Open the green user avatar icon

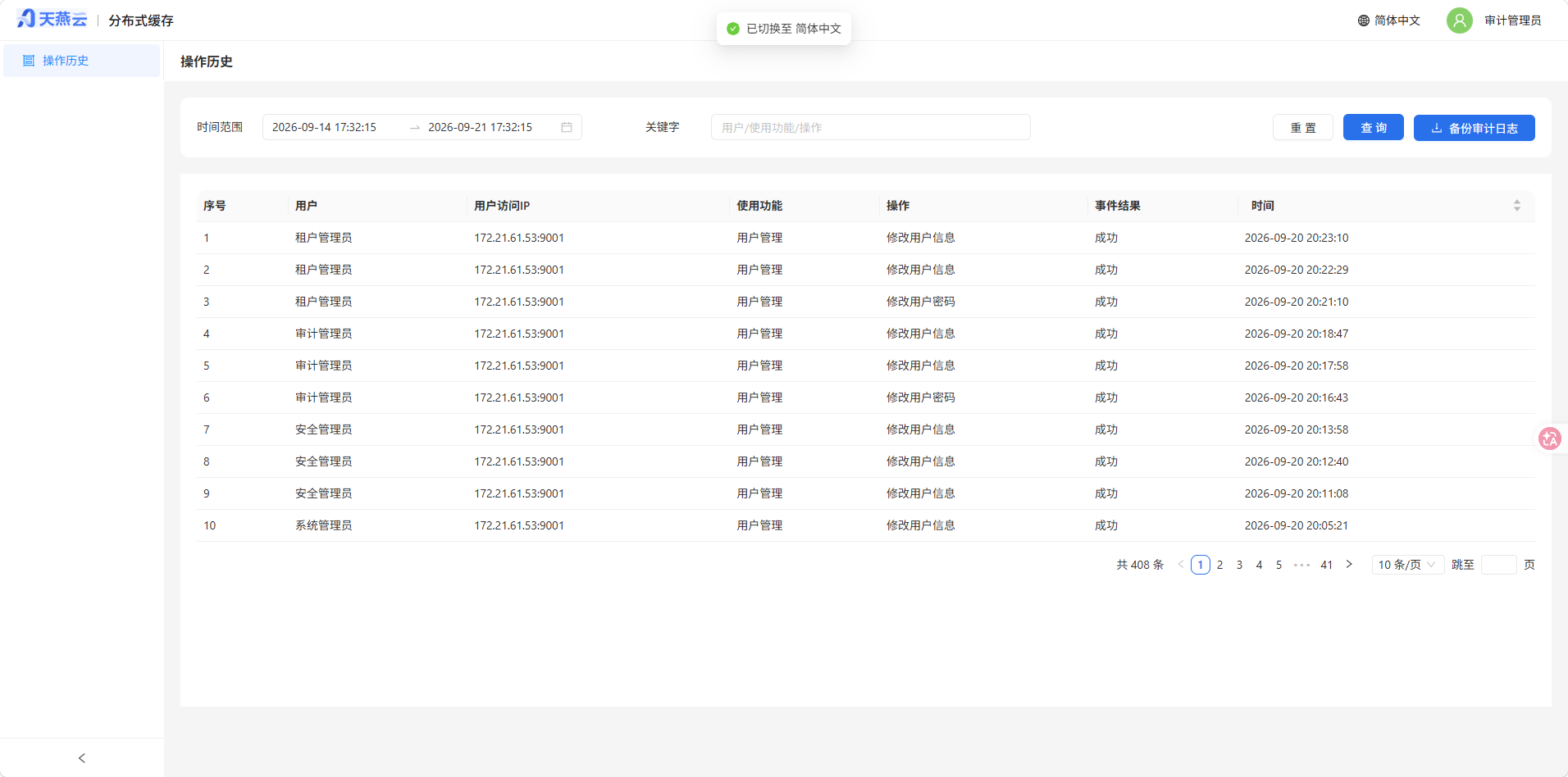tap(1460, 20)
